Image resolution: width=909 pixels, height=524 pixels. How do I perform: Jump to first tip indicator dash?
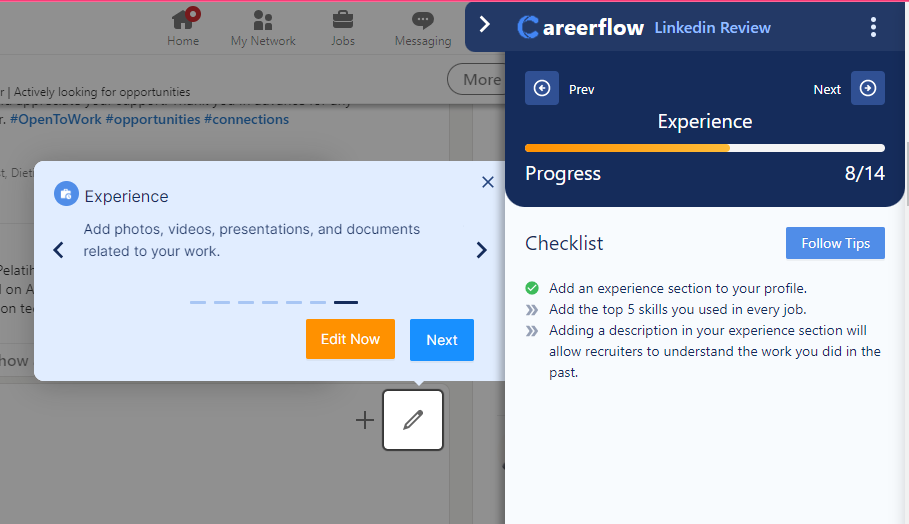198,302
